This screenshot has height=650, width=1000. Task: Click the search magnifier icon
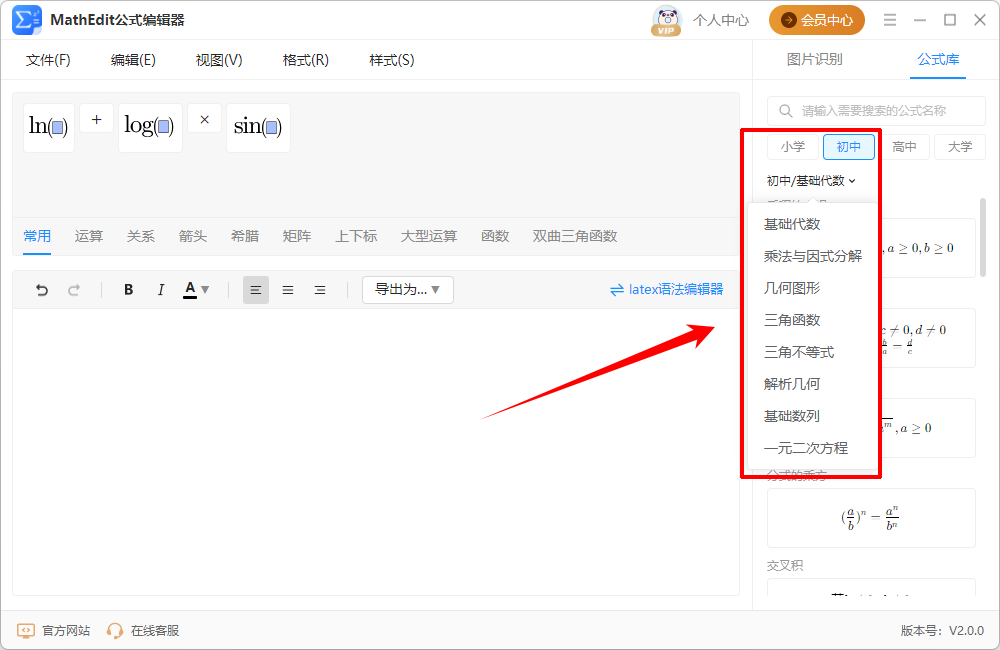pyautogui.click(x=786, y=111)
